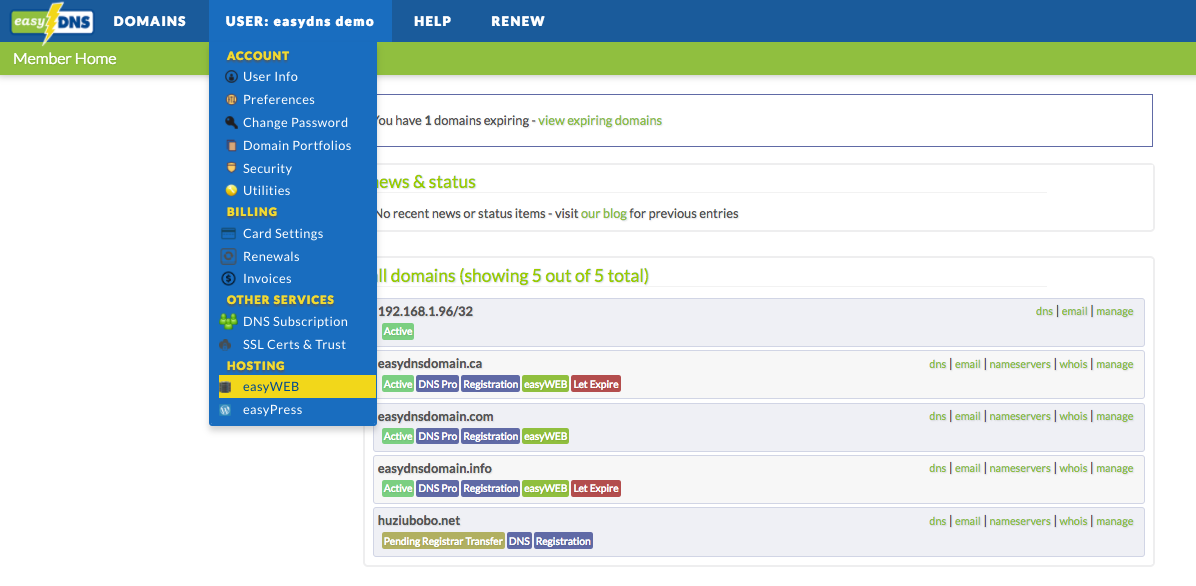Follow the view expiring domains link
Viewport: 1196px width, 586px height.
pos(600,121)
